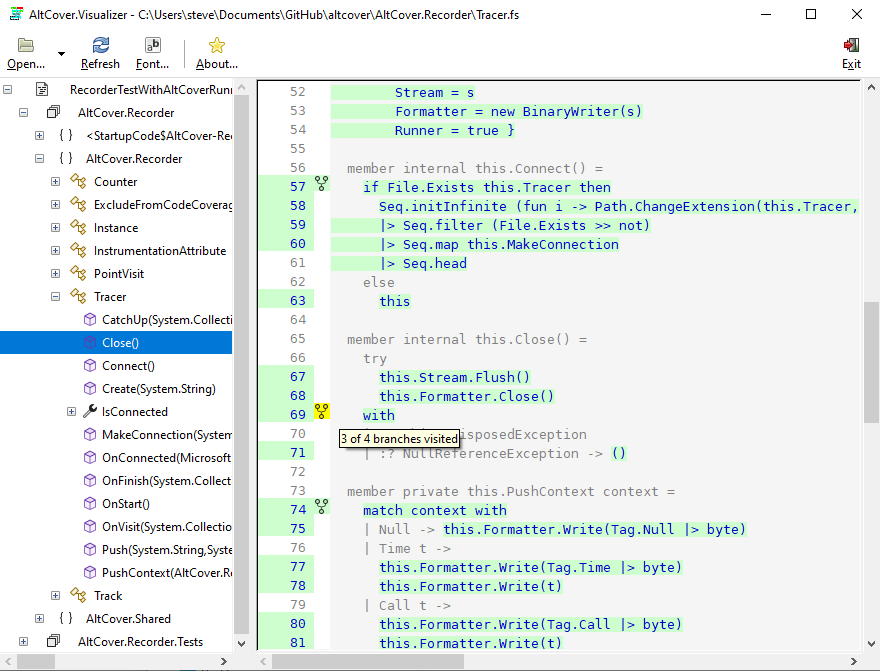Click the 'this.Formatter.Close()' code on line 68
Image resolution: width=880 pixels, height=671 pixels.
tap(466, 396)
